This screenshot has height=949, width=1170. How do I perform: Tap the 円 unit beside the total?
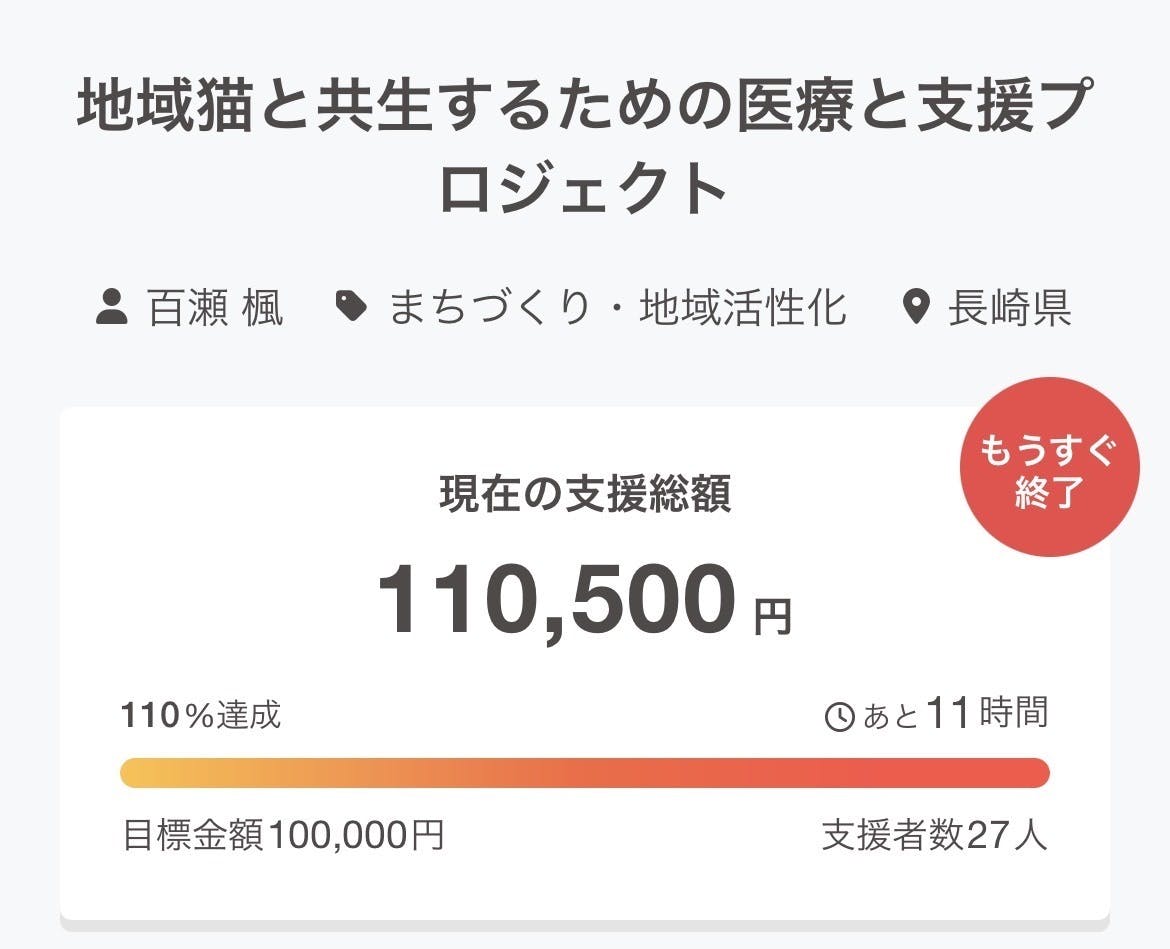772,617
